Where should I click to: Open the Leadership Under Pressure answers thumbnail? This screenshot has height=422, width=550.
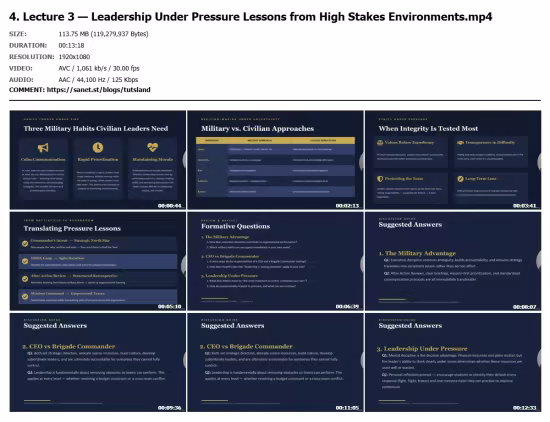453,362
